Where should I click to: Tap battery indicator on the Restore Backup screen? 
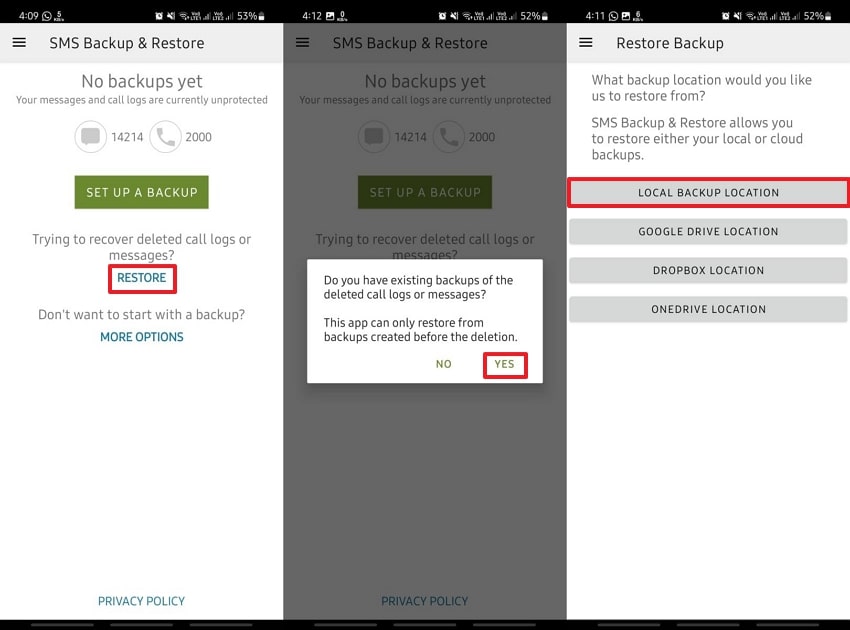coord(828,16)
